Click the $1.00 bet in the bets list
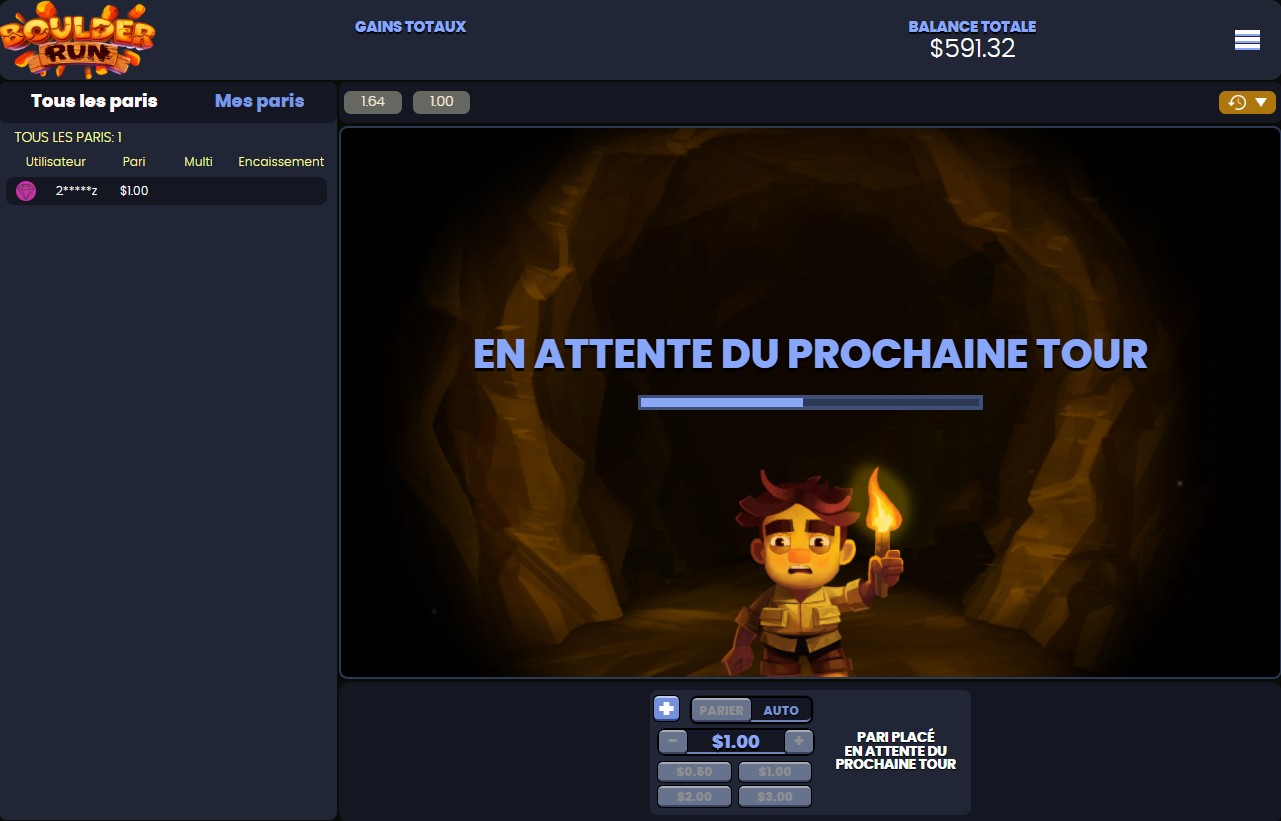This screenshot has height=821, width=1281. pos(134,191)
